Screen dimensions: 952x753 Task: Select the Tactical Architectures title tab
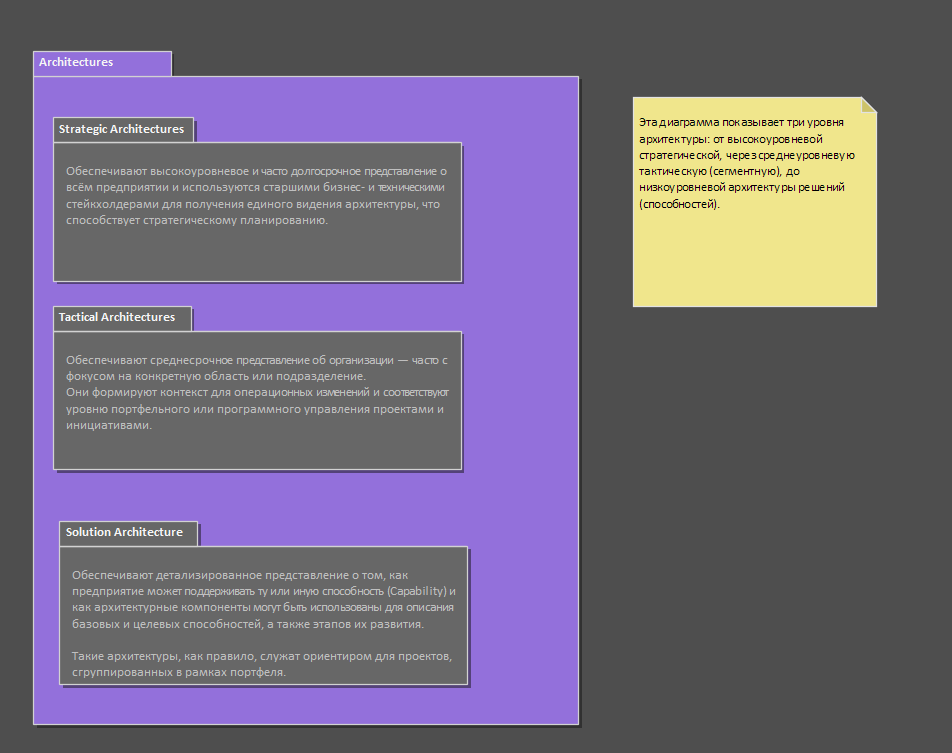coord(118,318)
